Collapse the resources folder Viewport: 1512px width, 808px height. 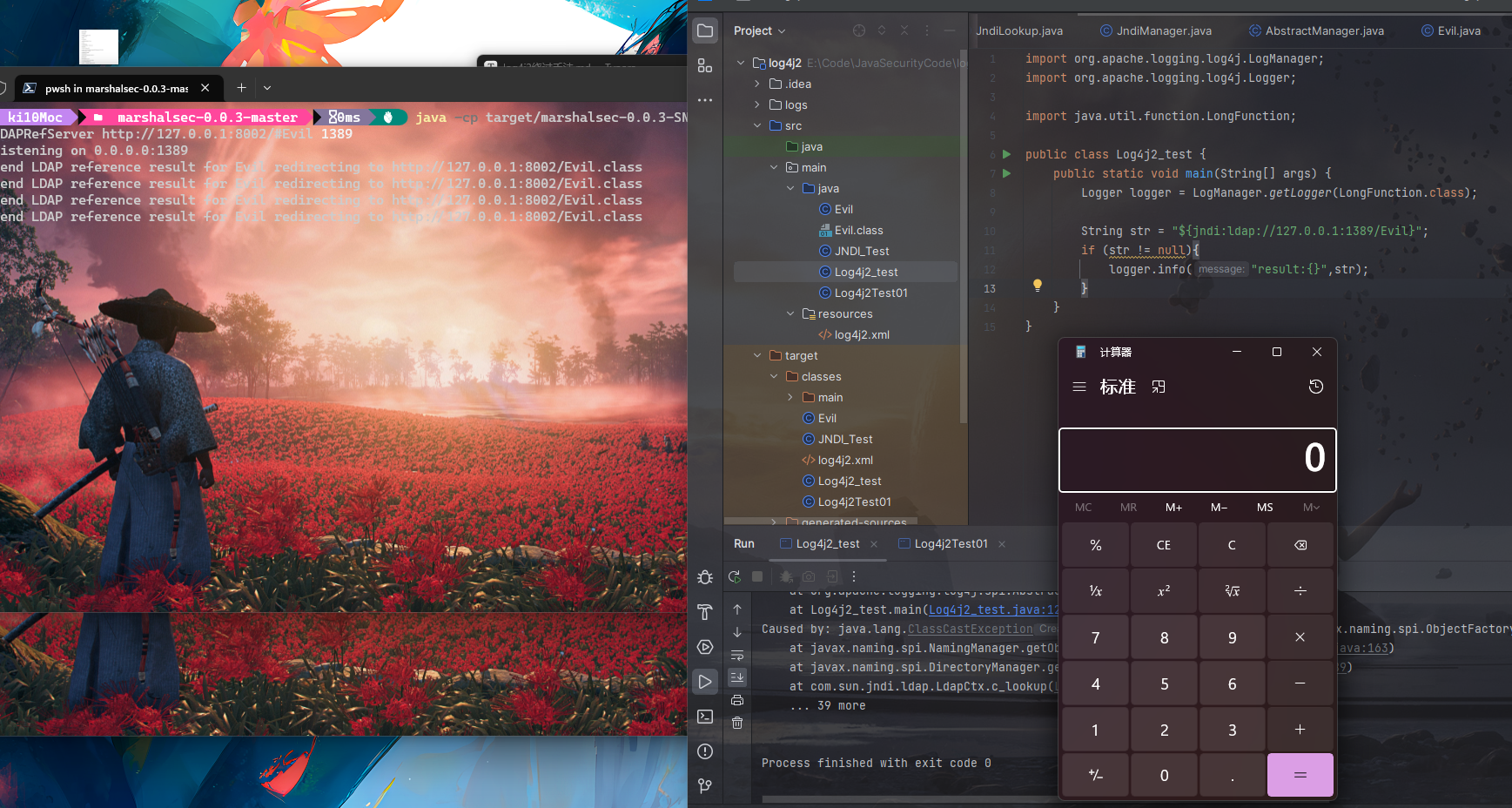coord(790,313)
